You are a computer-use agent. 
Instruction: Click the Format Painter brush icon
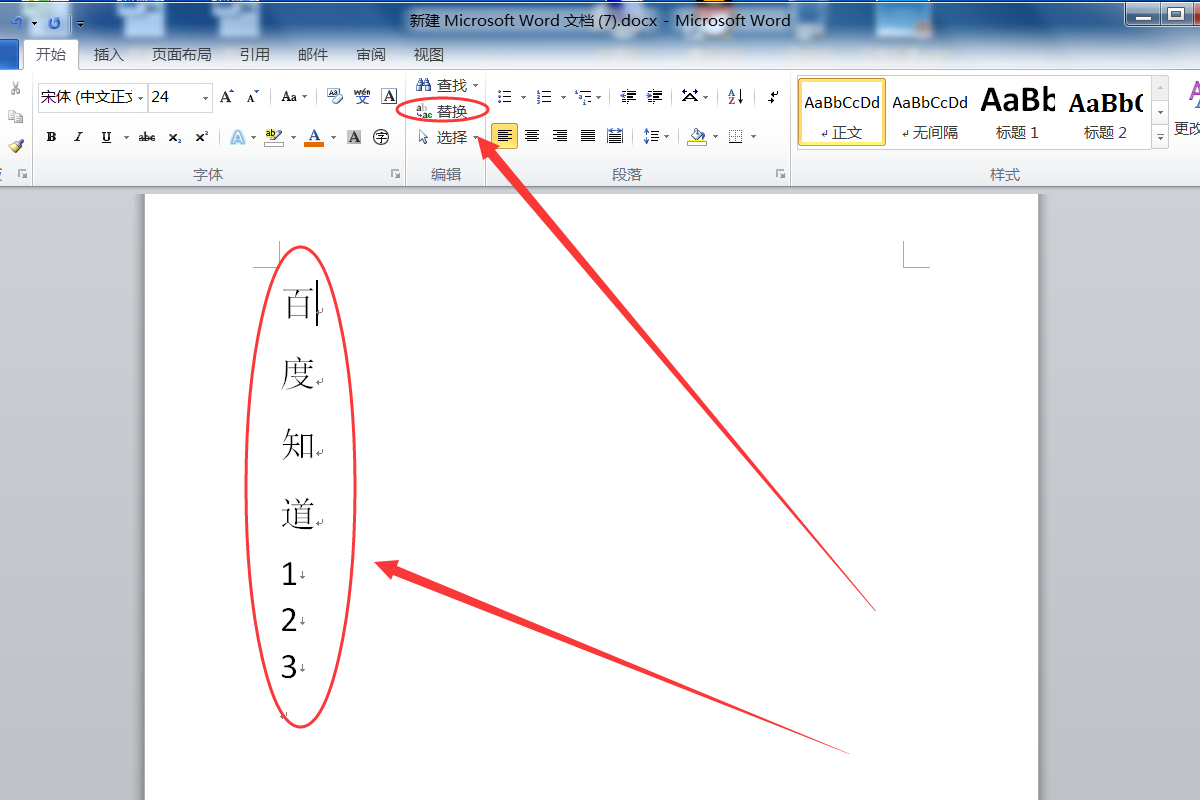[x=15, y=146]
